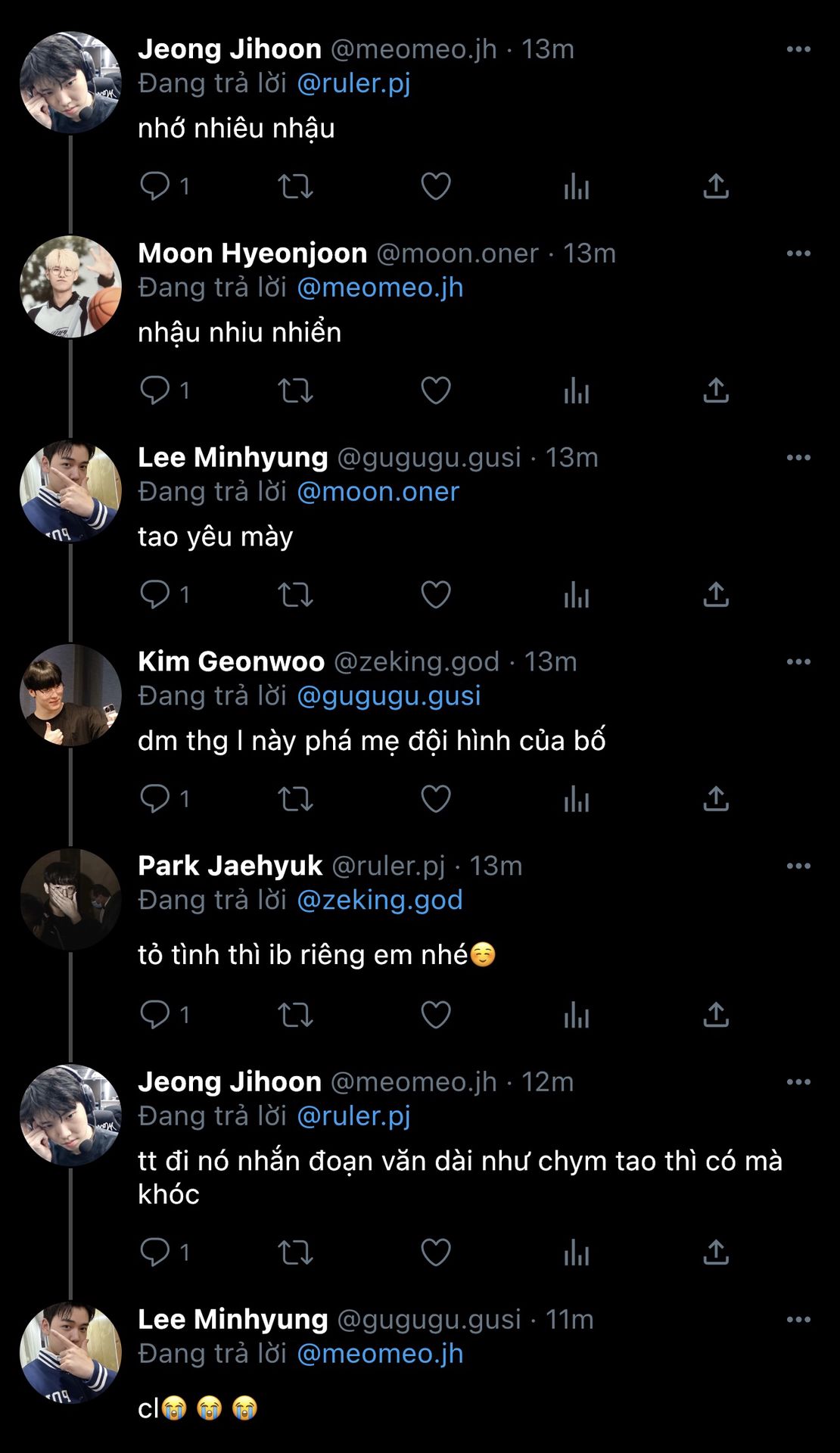Viewport: 840px width, 1453px height.
Task: Open more options on Kim Geonwoo's tweet
Action: tap(798, 662)
